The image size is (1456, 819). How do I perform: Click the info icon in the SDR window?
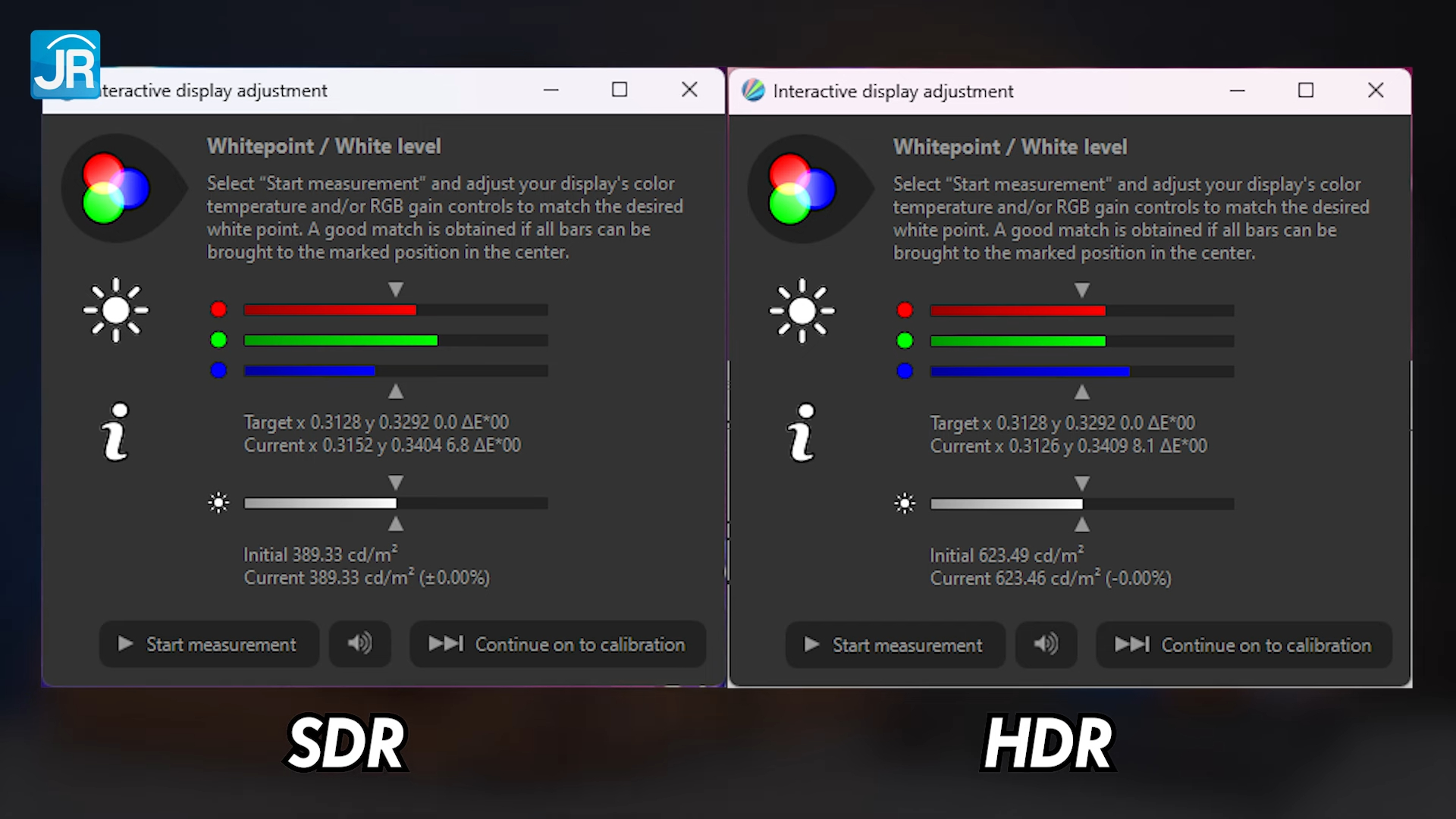coord(115,431)
